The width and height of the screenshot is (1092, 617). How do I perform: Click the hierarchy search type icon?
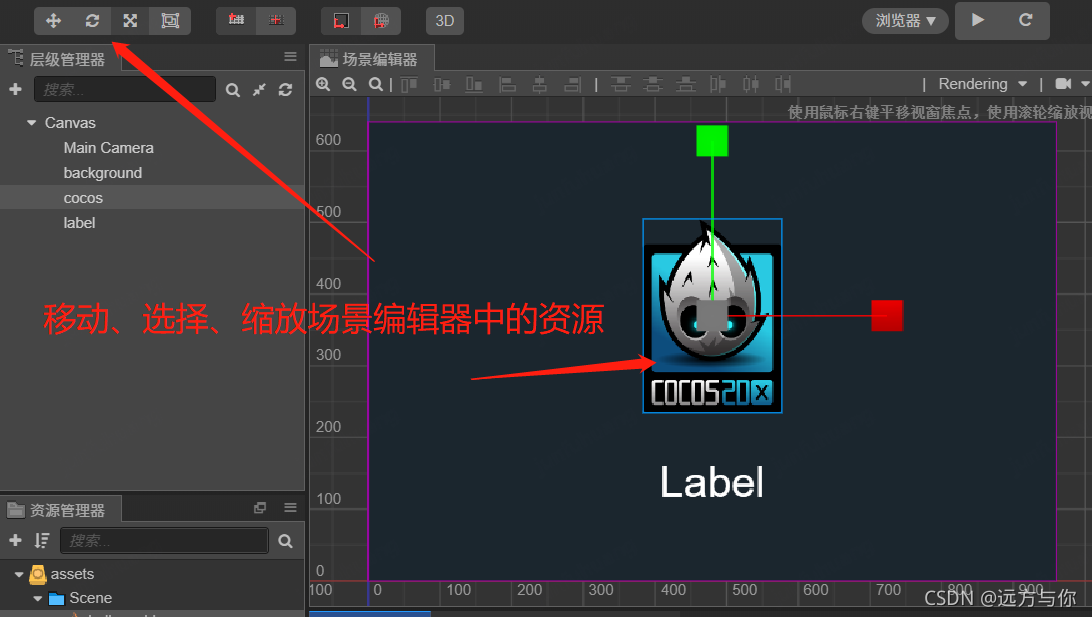coord(233,90)
